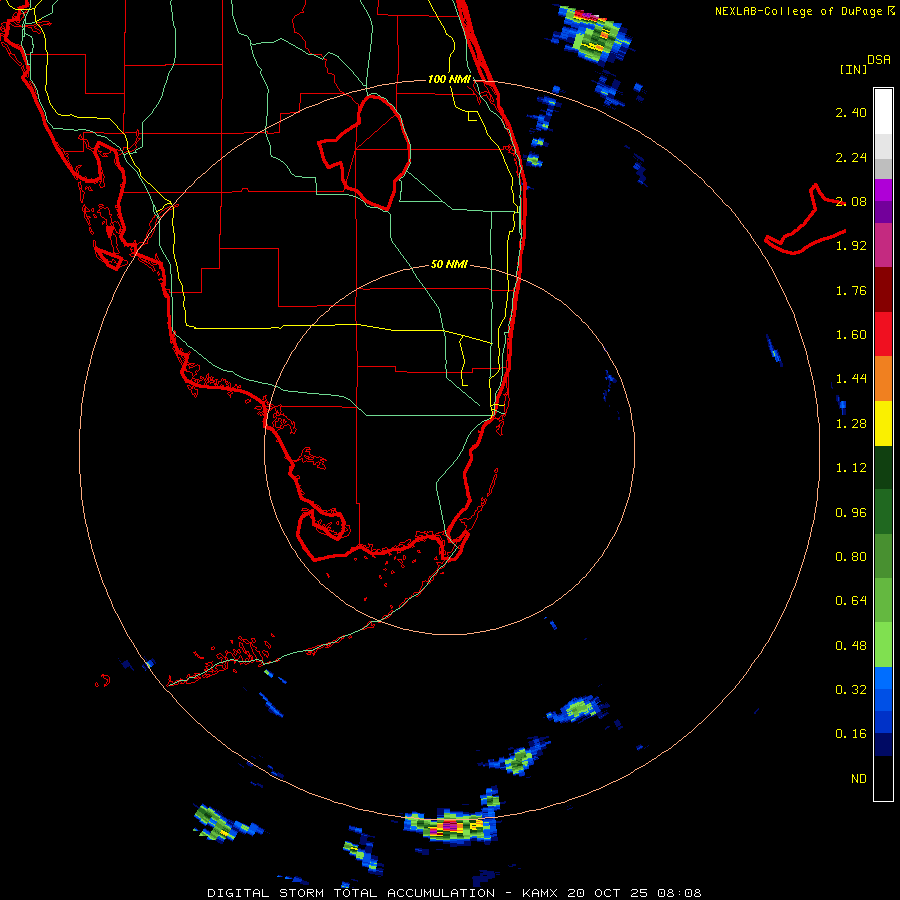This screenshot has width=900, height=900.
Task: Pick the dark navy legend swatch
Action: 883,745
